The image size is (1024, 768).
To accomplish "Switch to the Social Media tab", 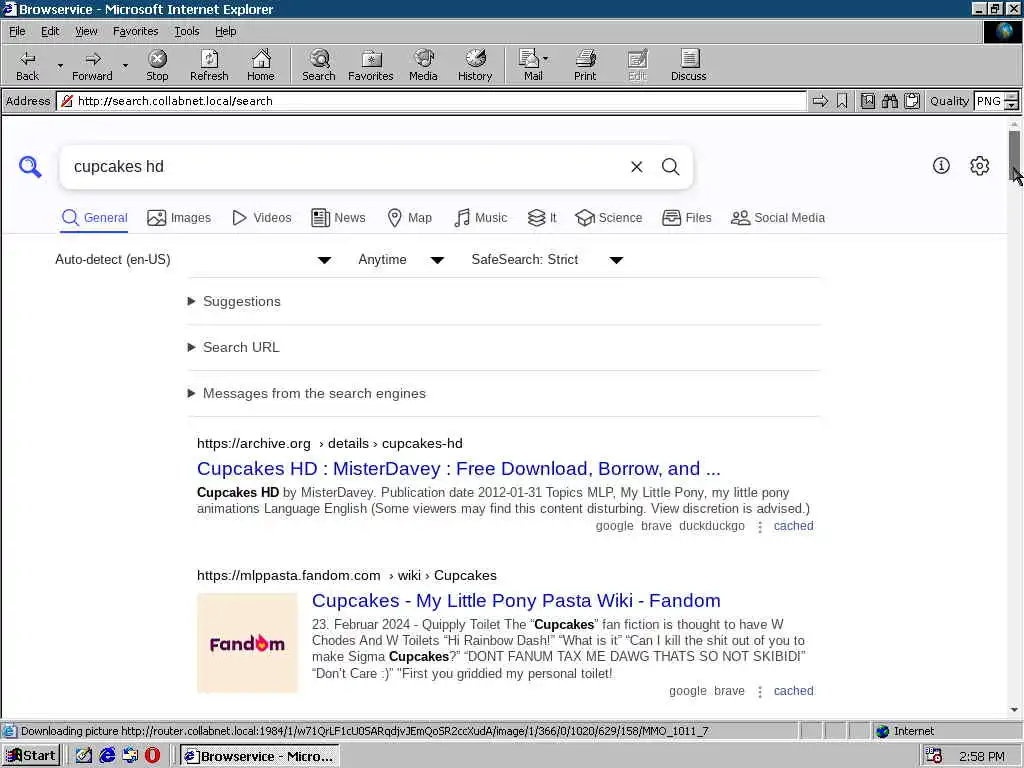I will coord(778,217).
